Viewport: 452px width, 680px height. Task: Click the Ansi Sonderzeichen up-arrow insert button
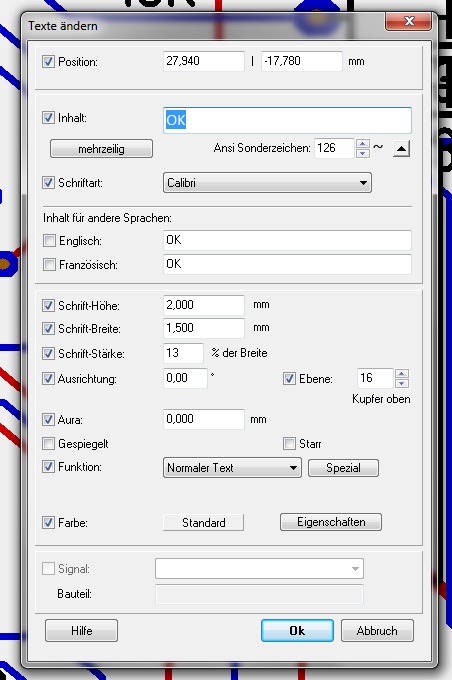401,149
